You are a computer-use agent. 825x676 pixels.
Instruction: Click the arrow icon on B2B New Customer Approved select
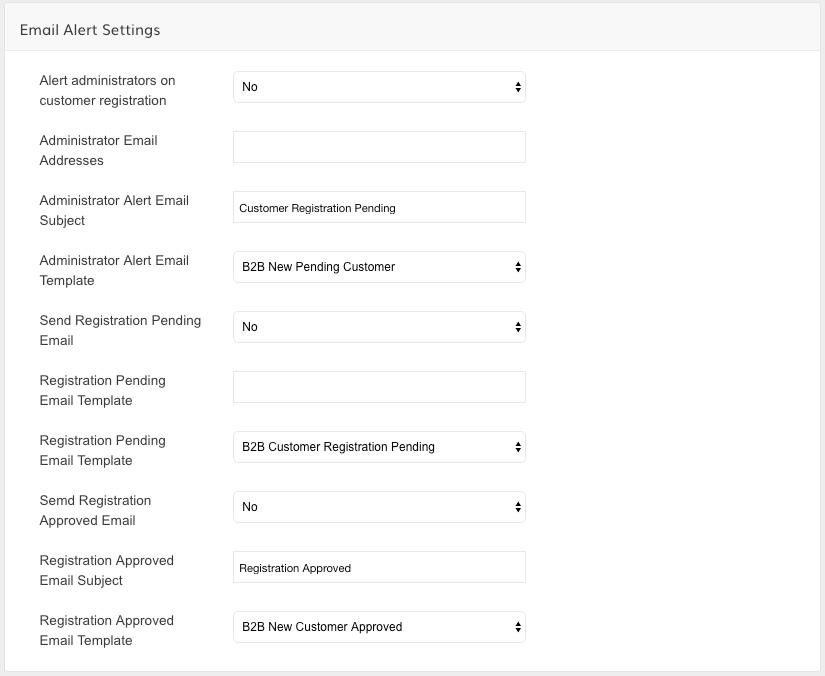[518, 627]
